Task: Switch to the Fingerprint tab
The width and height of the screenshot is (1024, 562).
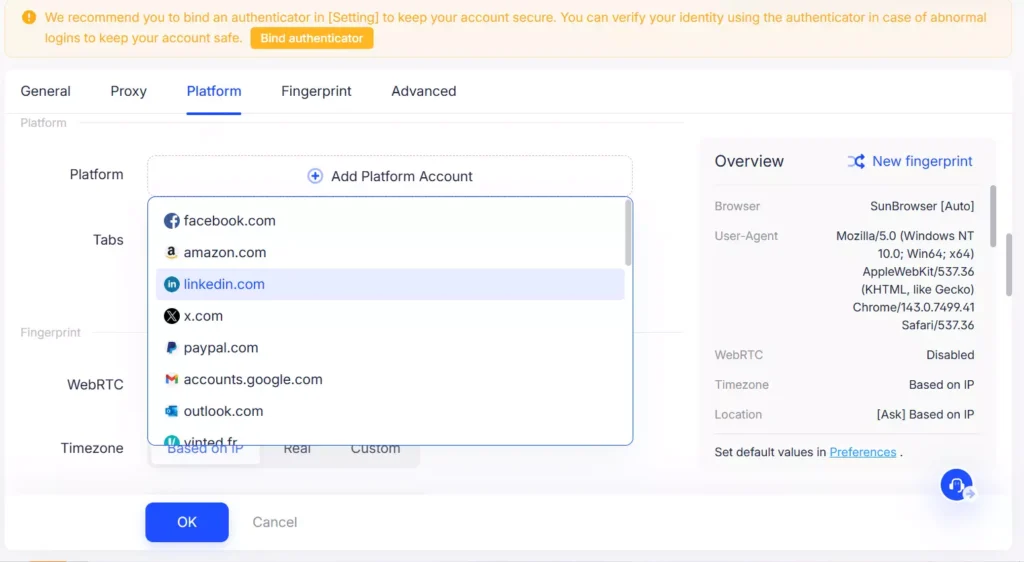Action: [x=316, y=91]
